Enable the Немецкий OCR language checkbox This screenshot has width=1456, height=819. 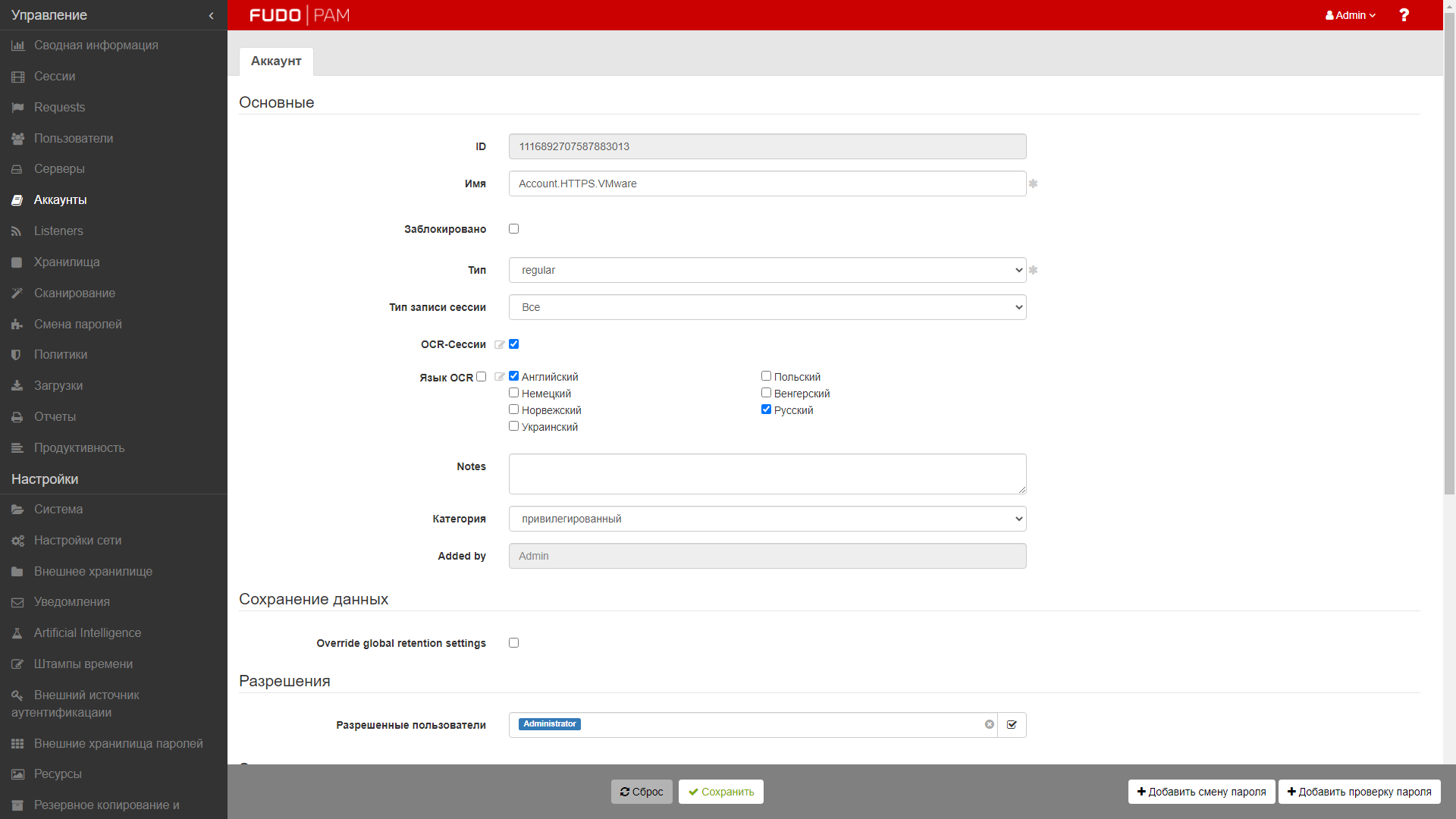point(513,393)
